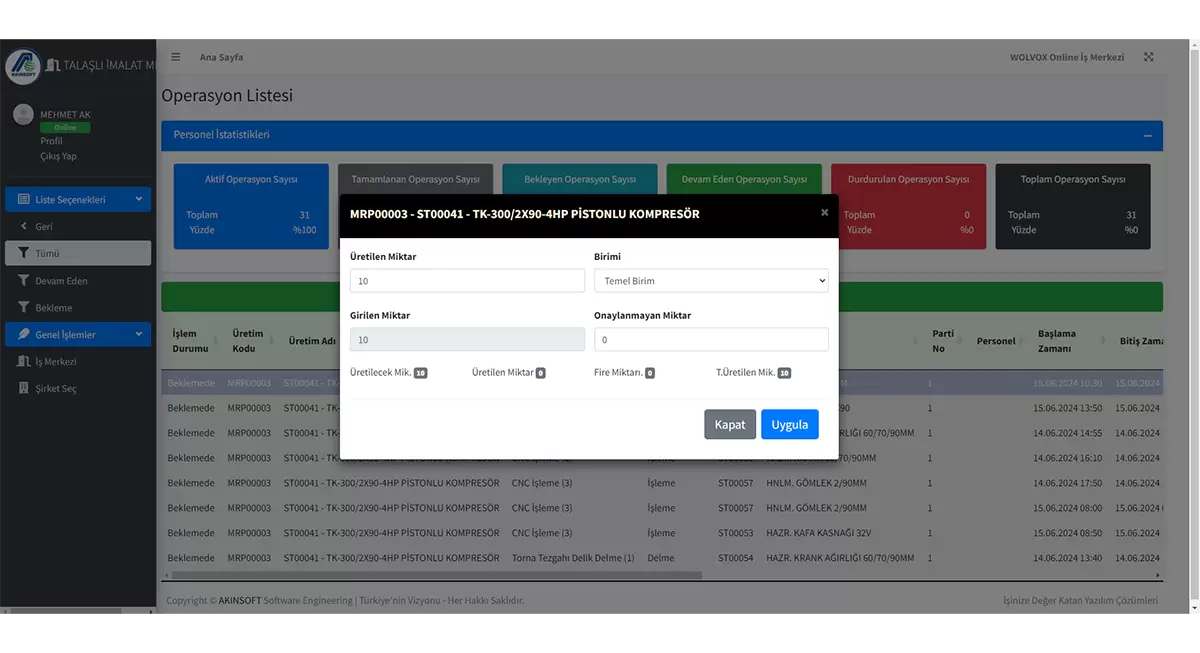Close the dialog with the X icon
The height and width of the screenshot is (653, 1200).
tap(824, 212)
